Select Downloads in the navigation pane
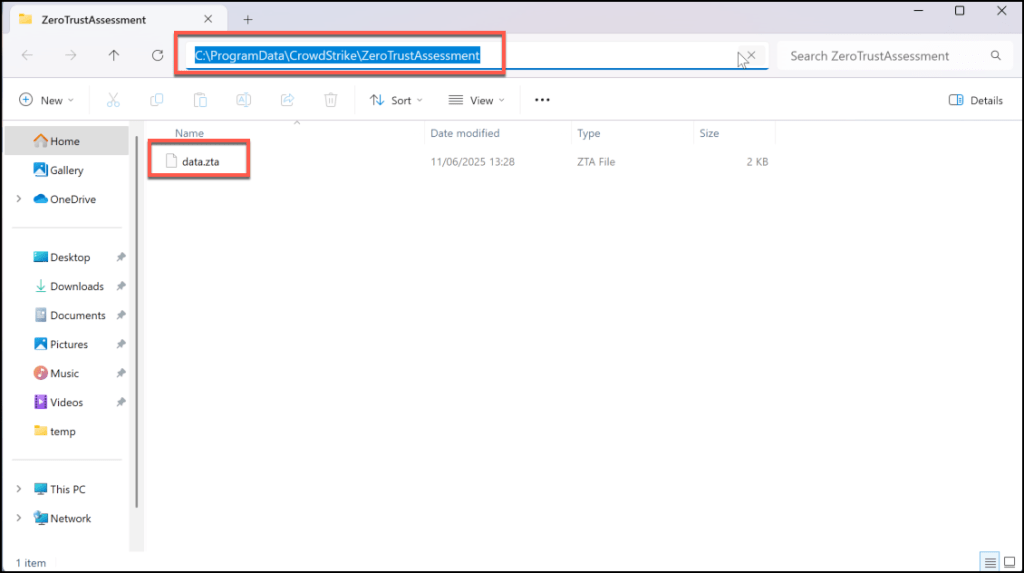This screenshot has height=573, width=1024. (77, 286)
